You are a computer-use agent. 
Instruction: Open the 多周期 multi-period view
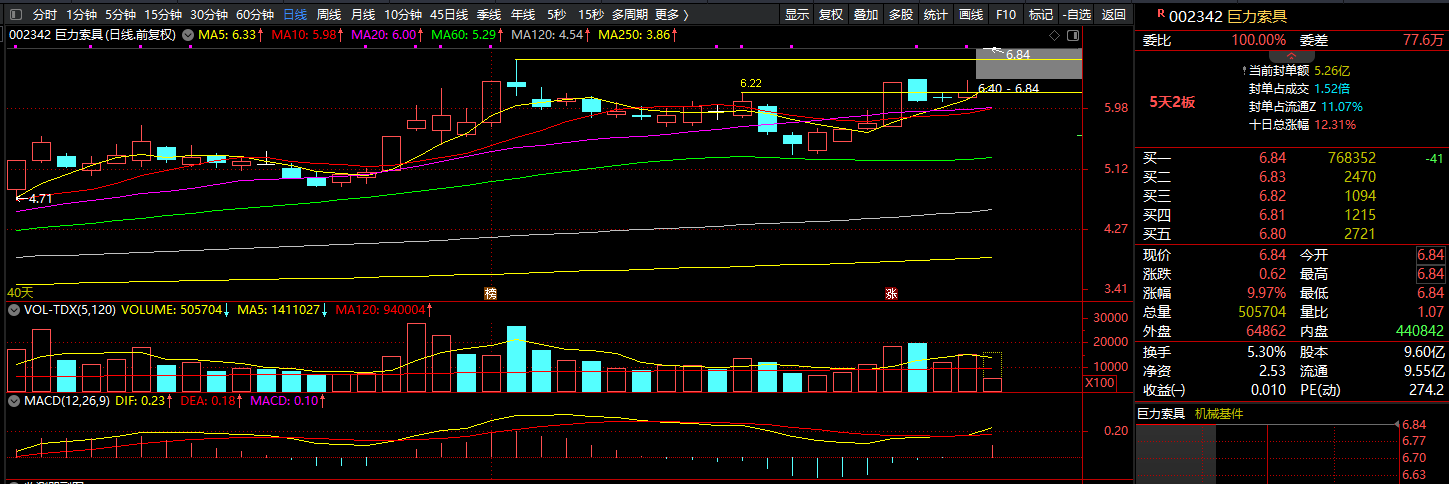[630, 15]
